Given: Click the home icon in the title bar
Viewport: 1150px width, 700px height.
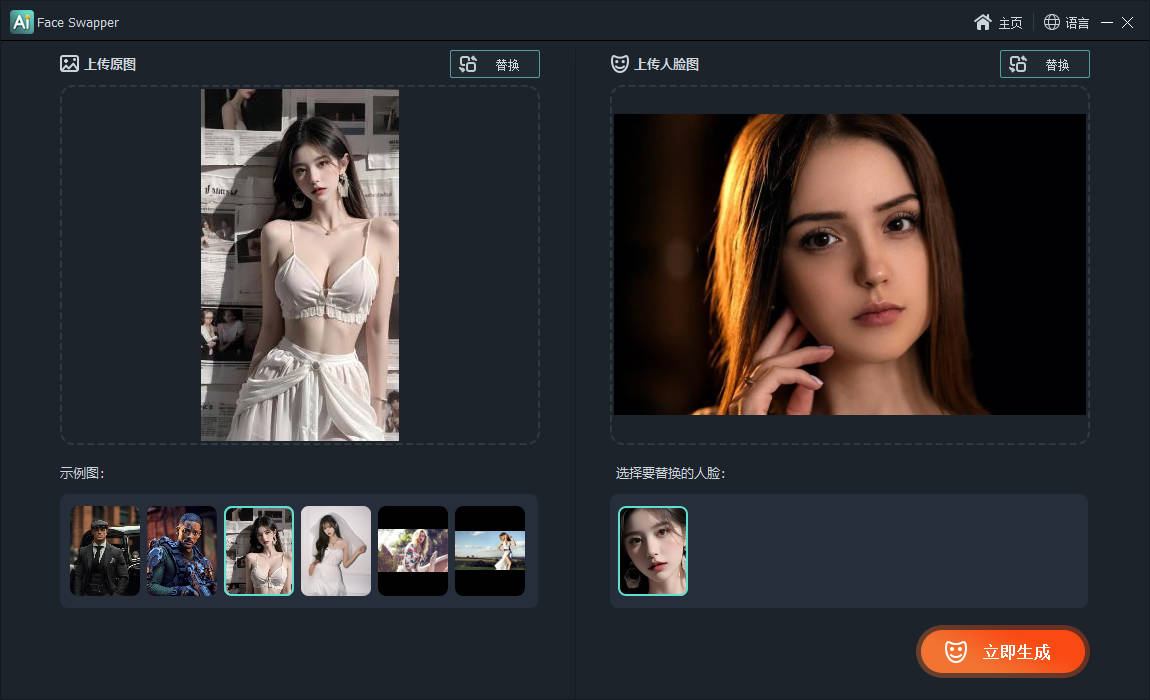Looking at the screenshot, I should pos(983,21).
